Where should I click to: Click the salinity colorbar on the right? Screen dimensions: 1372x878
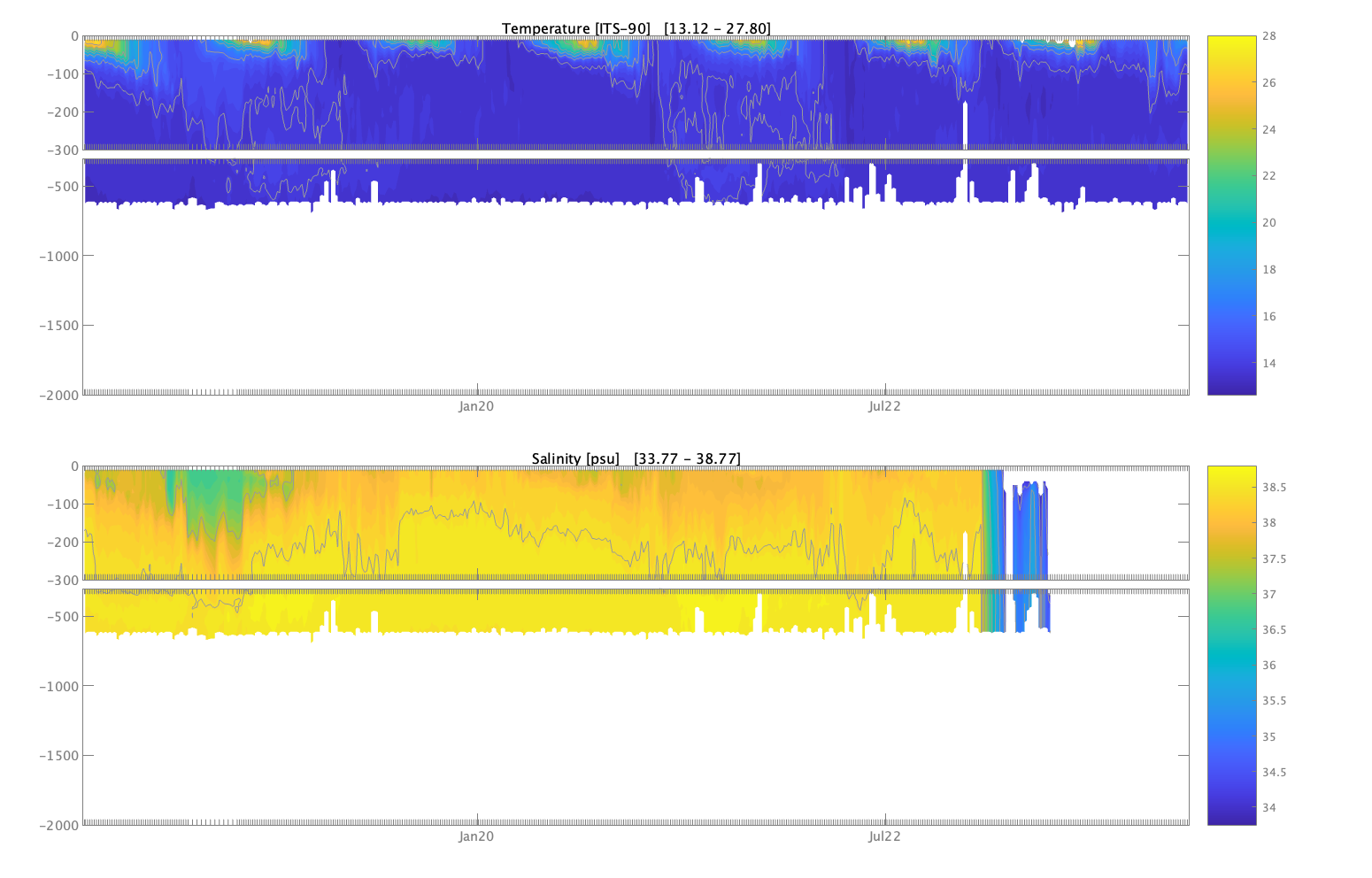point(1231,645)
